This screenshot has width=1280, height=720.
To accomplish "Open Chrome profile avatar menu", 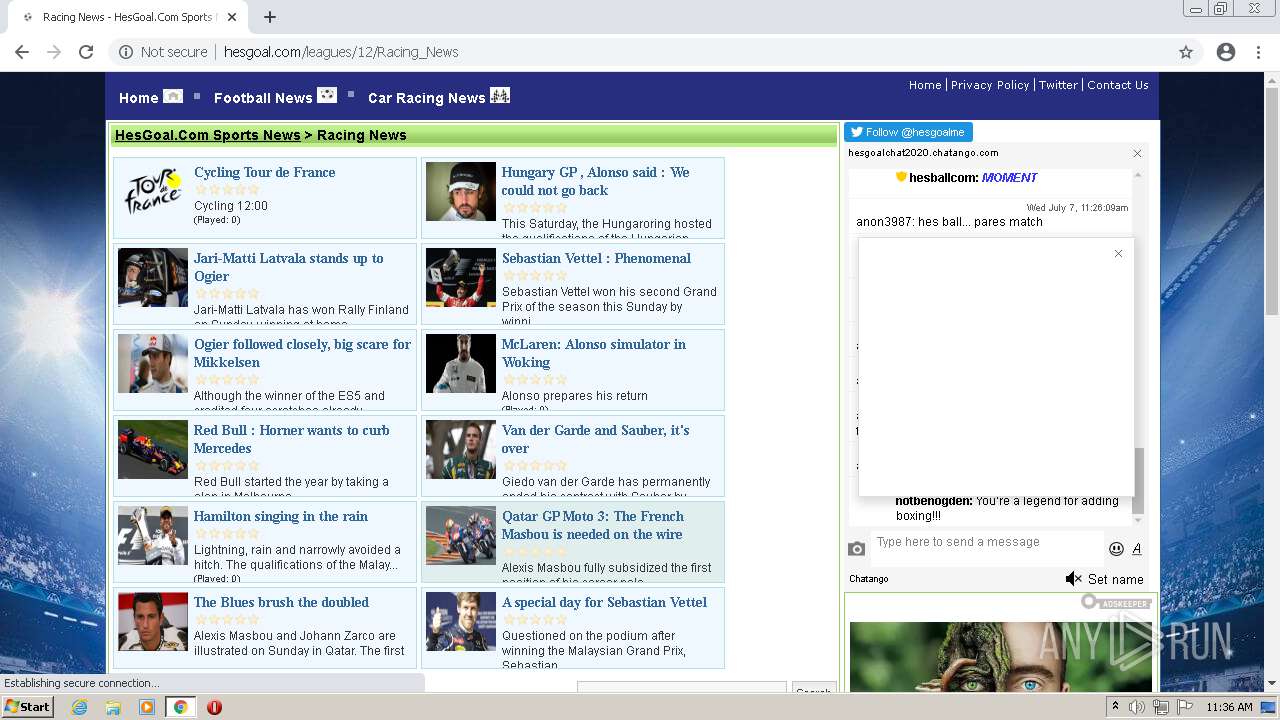I will (x=1226, y=52).
